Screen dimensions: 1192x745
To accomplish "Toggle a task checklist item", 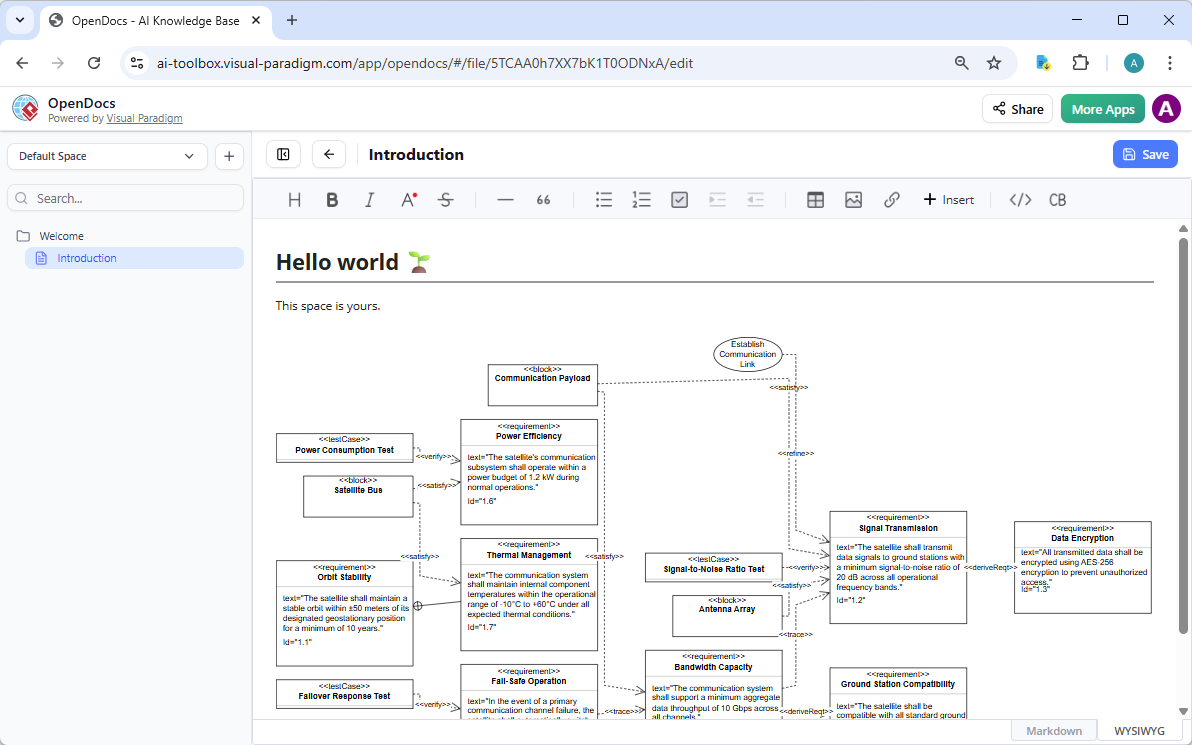I will coord(679,199).
